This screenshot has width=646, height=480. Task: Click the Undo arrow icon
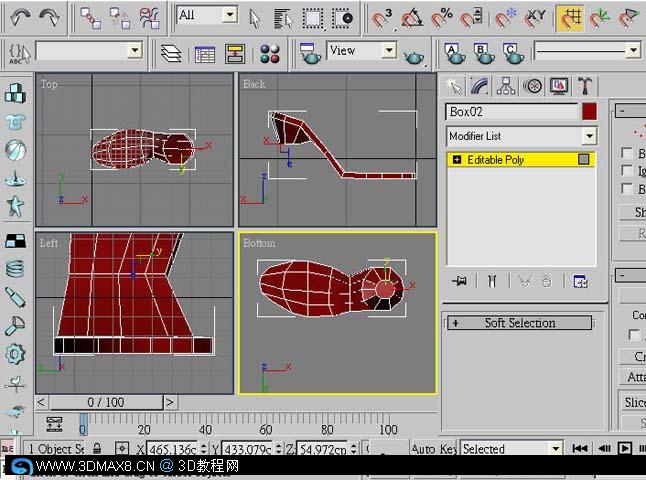(x=19, y=17)
